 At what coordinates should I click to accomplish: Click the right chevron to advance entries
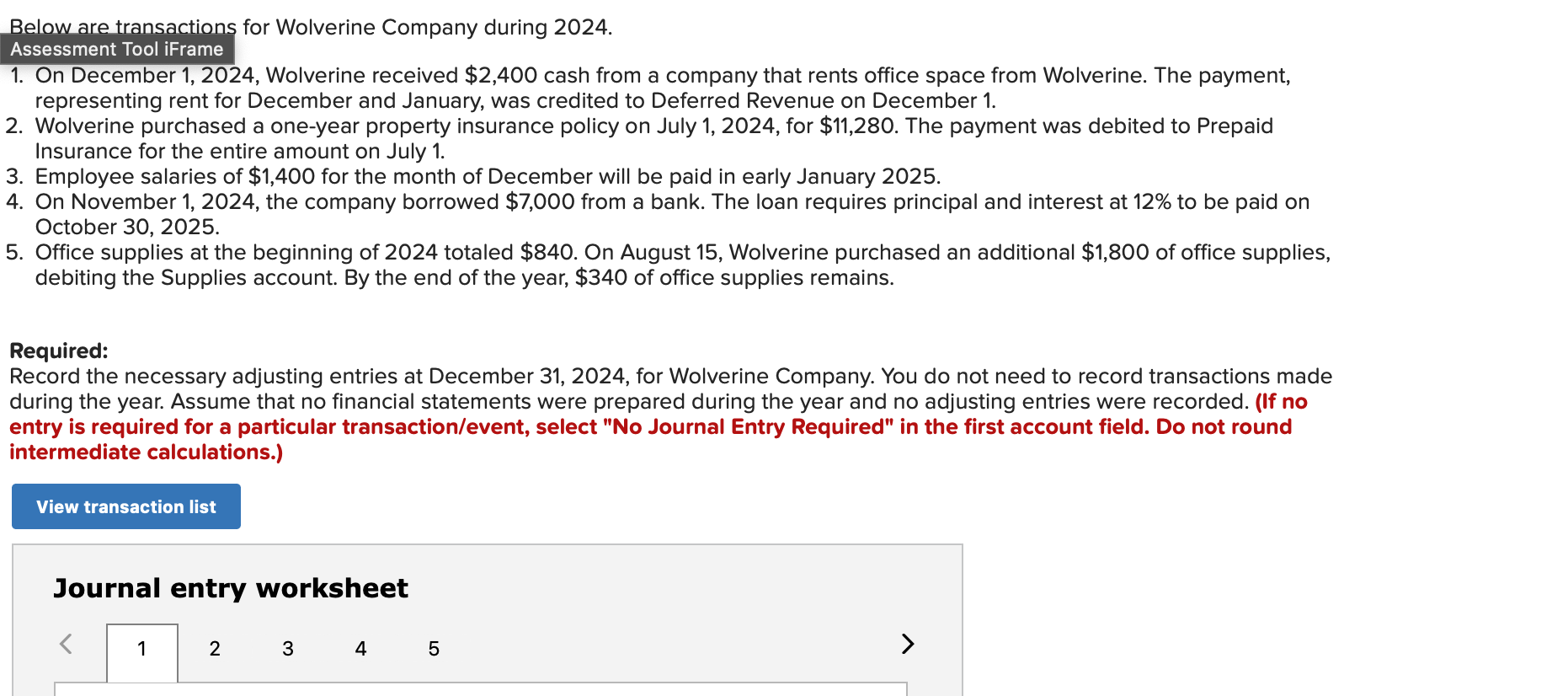point(907,644)
